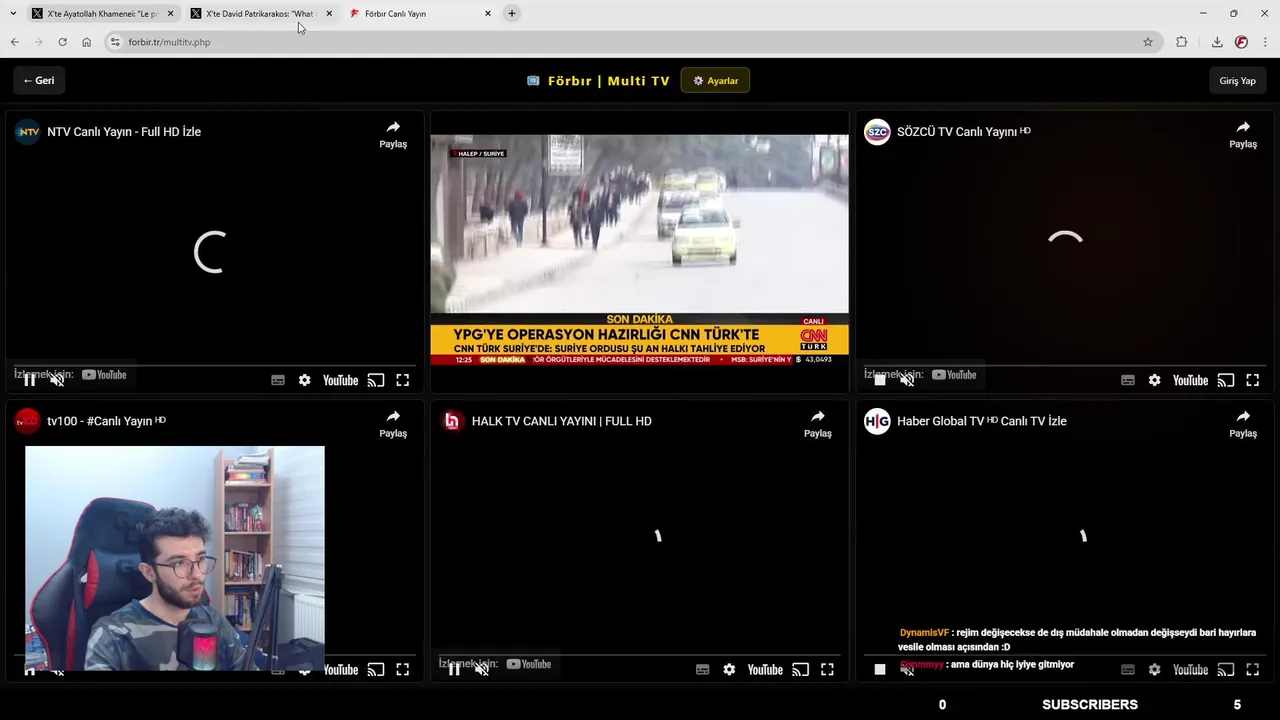
Task: Unmute the NTV player audio
Action: tap(57, 380)
